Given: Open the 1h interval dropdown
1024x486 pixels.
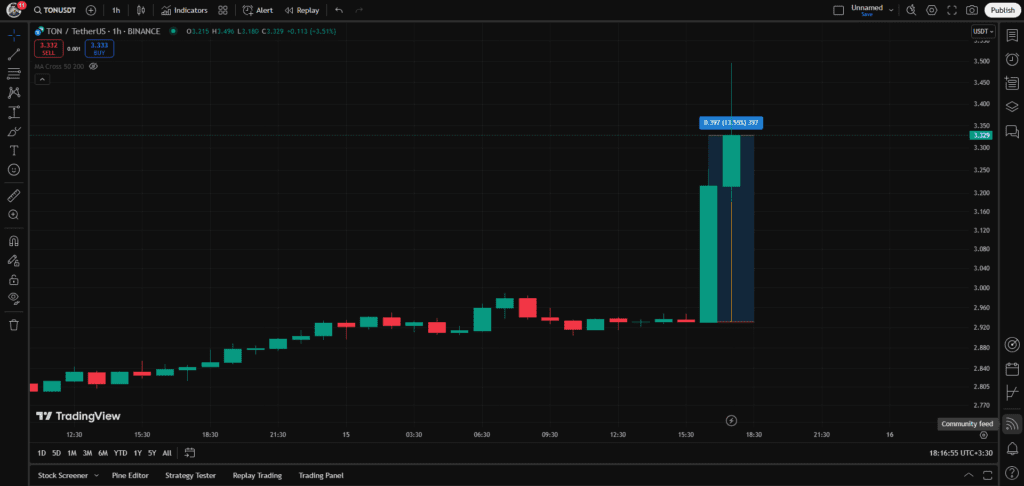Looking at the screenshot, I should 116,10.
